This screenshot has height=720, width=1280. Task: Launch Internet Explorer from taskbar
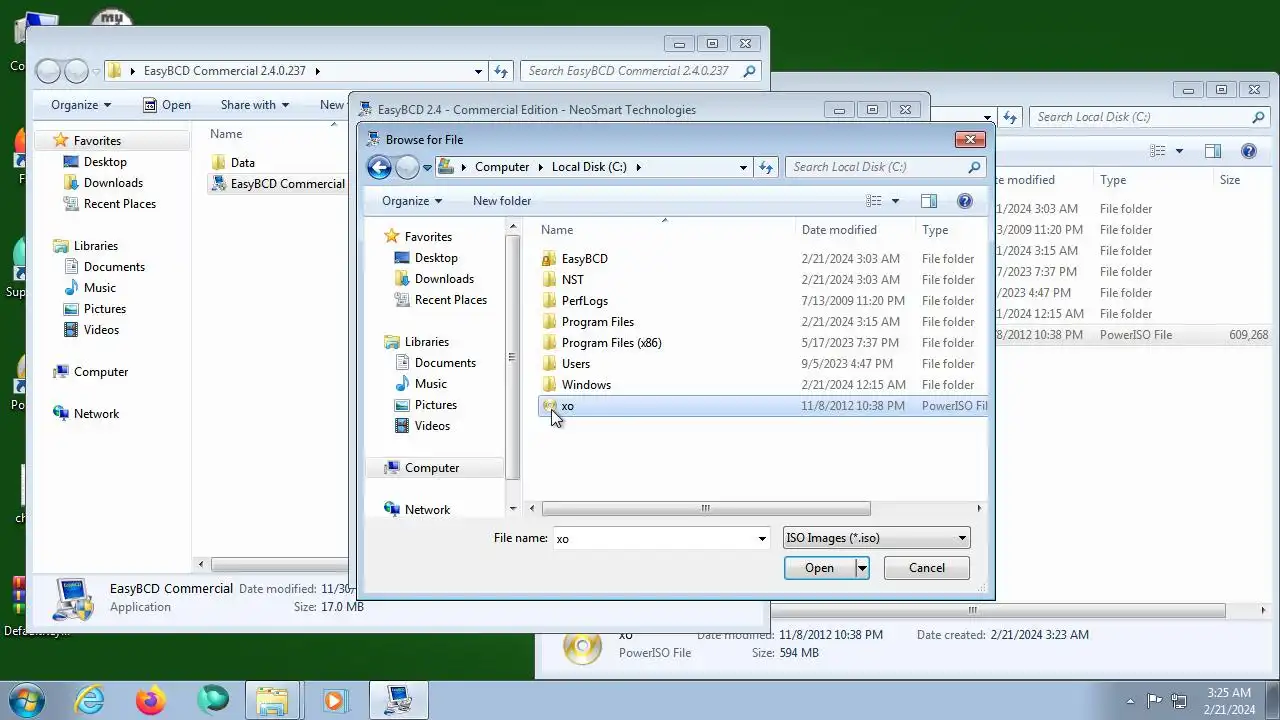coord(90,699)
